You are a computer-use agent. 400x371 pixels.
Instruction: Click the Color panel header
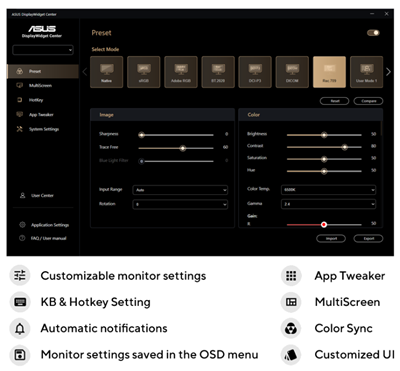pyautogui.click(x=311, y=115)
